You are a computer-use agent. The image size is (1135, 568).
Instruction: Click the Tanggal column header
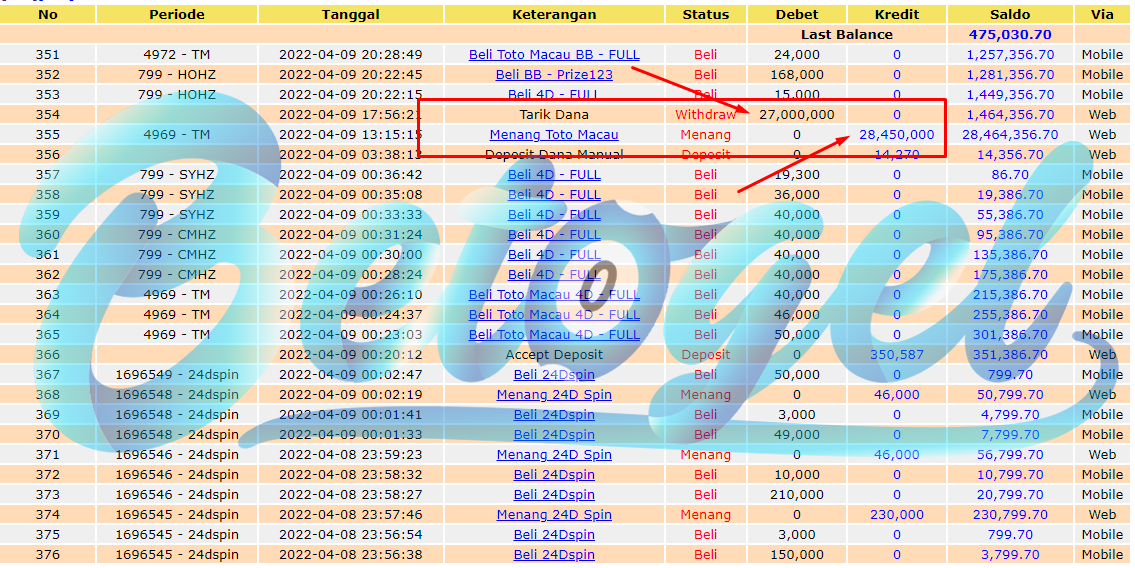[350, 14]
